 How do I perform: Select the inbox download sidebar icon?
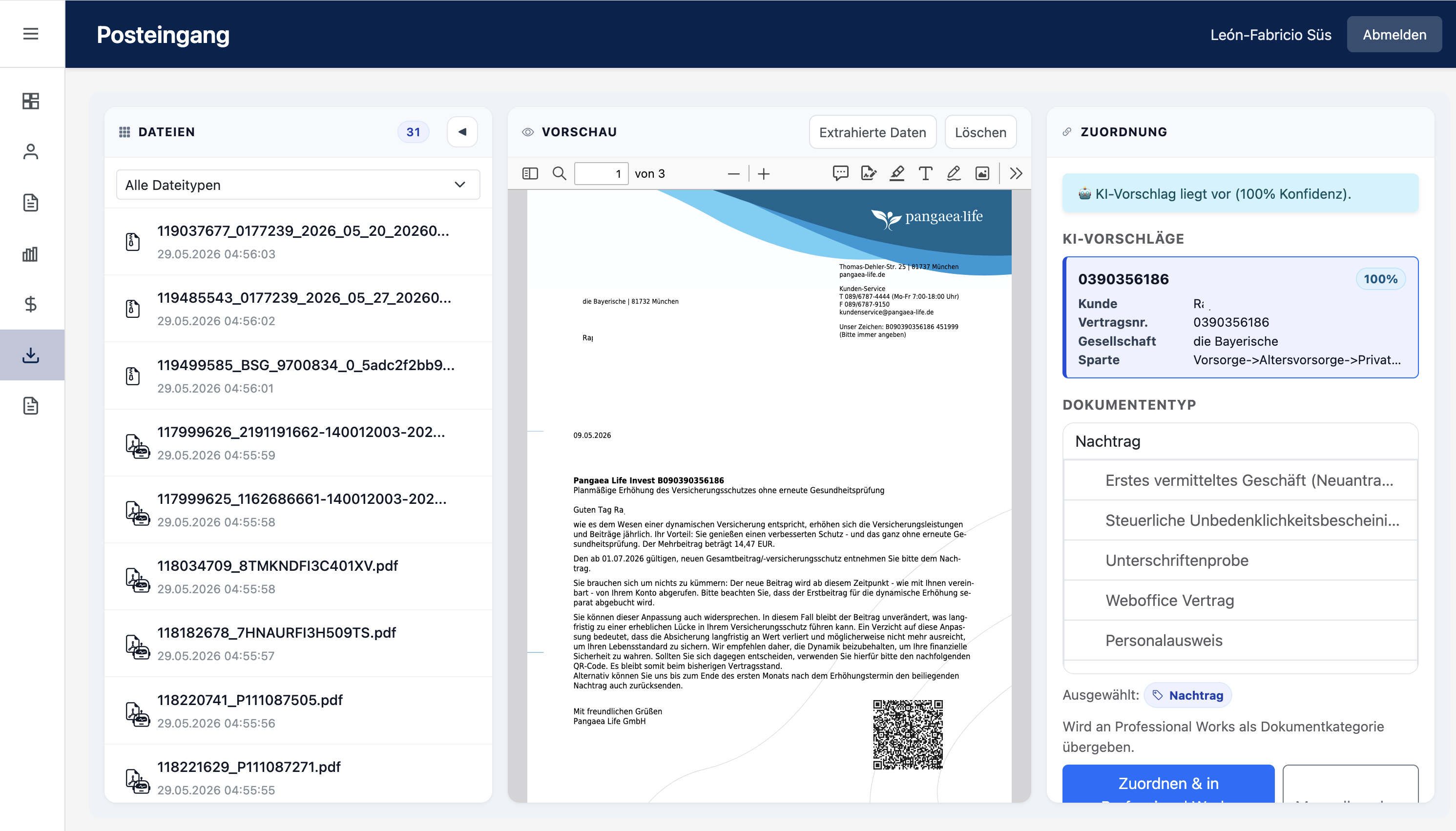pyautogui.click(x=31, y=355)
